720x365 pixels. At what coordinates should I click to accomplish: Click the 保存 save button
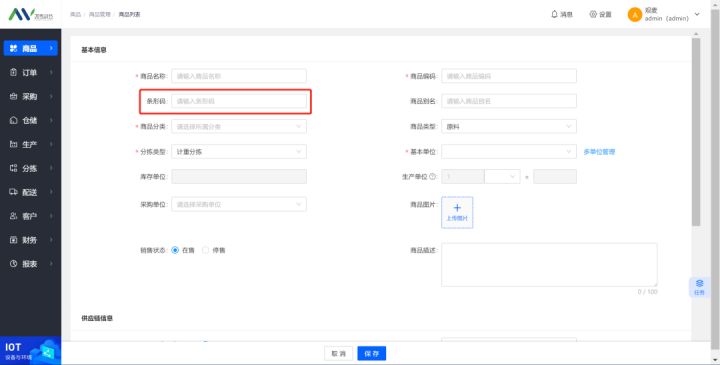tap(371, 354)
